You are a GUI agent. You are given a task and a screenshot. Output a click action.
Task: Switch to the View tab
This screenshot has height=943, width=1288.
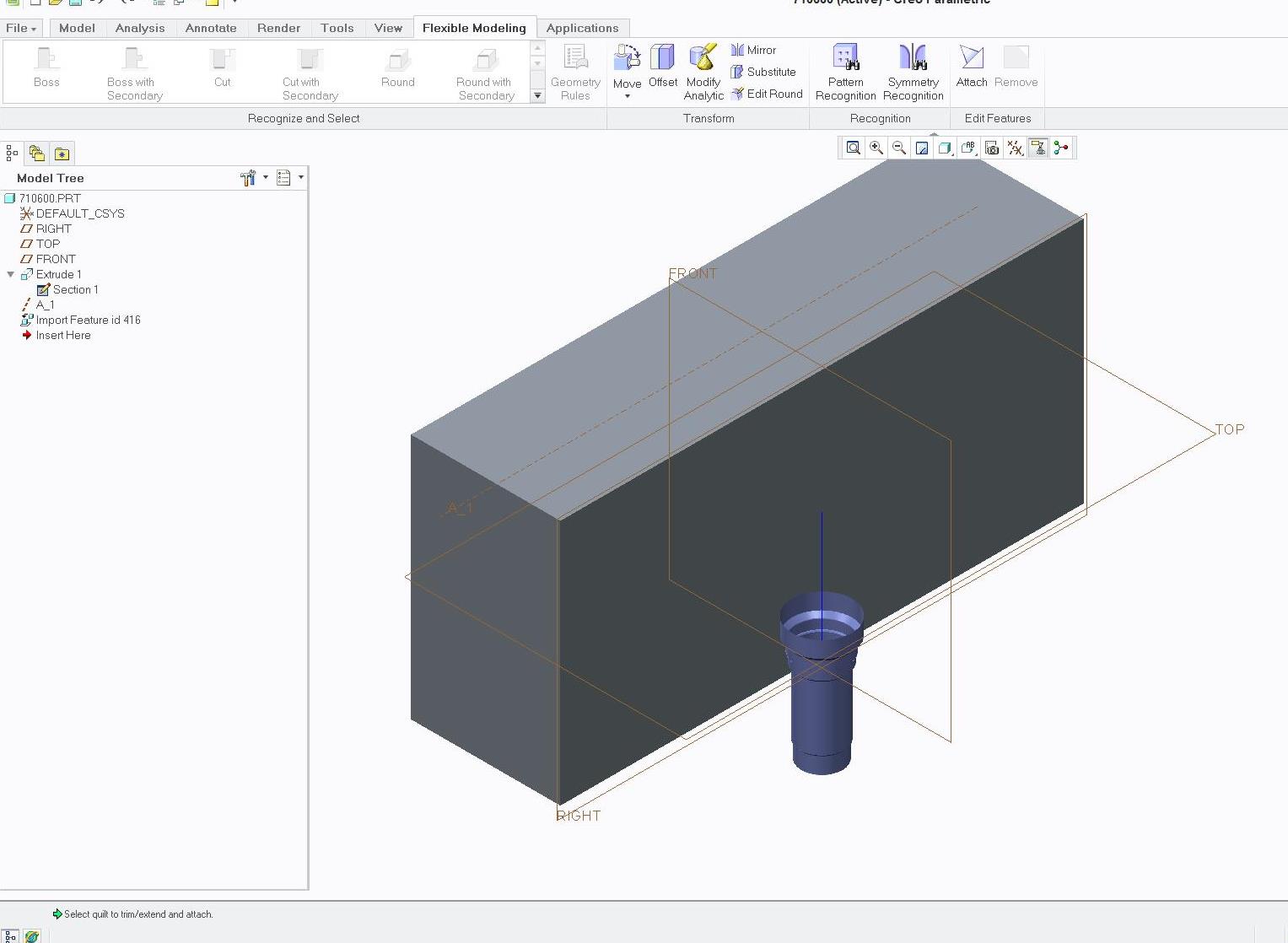point(388,28)
